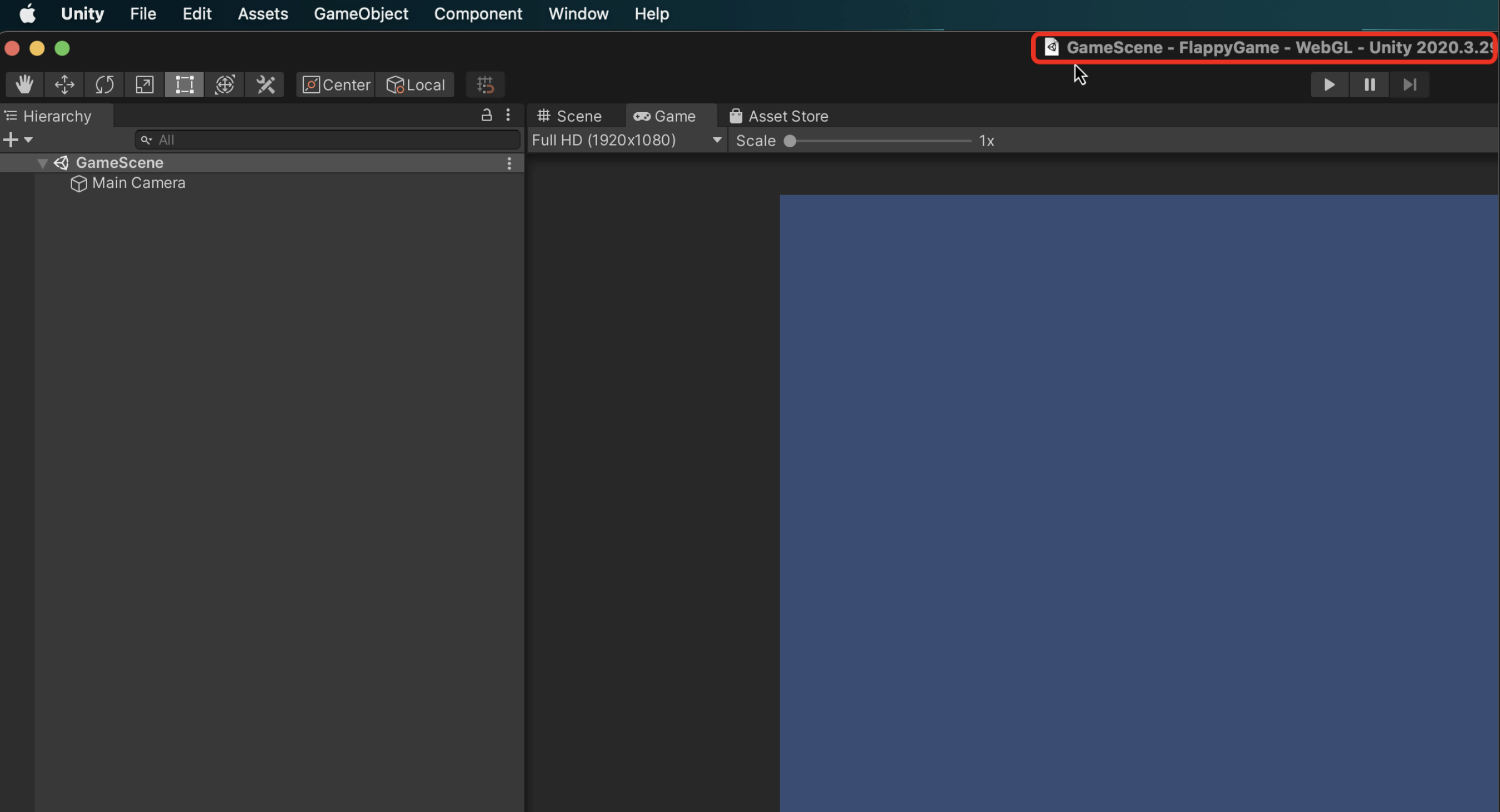This screenshot has height=812, width=1500.
Task: Open the Help menu
Action: point(652,14)
